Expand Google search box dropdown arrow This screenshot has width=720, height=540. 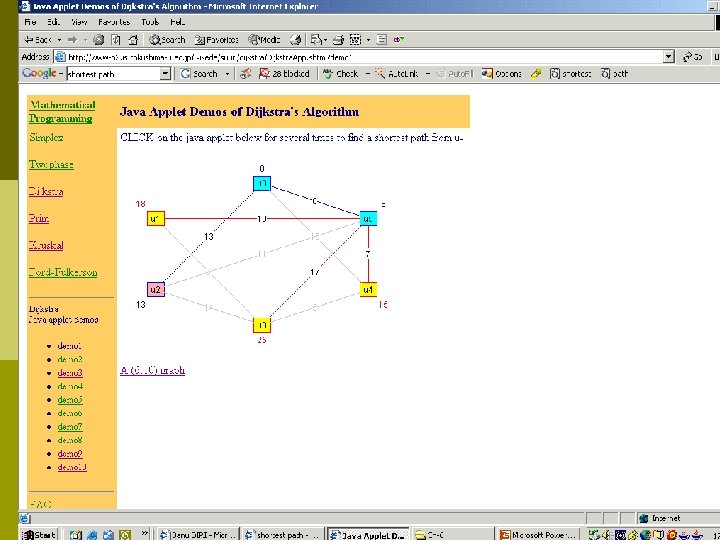coord(165,73)
